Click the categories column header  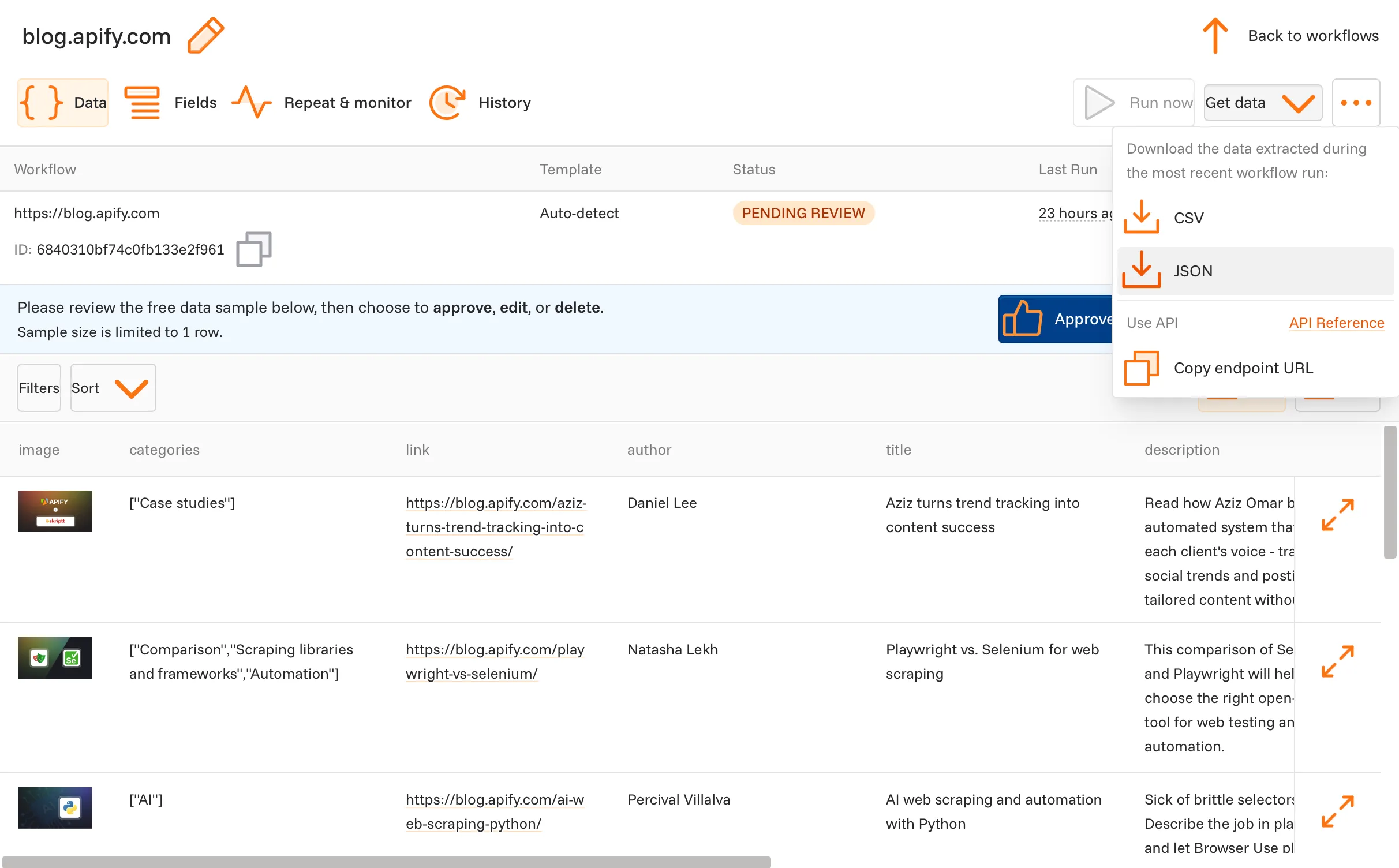[x=164, y=450]
